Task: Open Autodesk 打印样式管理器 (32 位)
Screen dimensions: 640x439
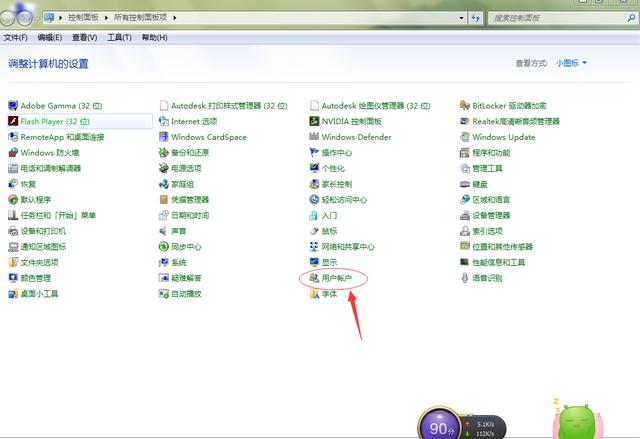Action: pos(223,106)
